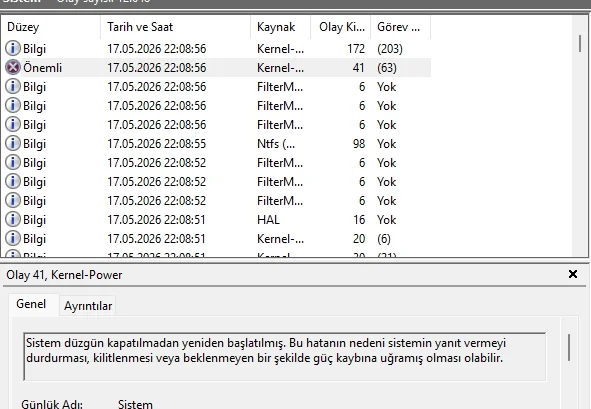Click event ID 98 cell

[359, 144]
